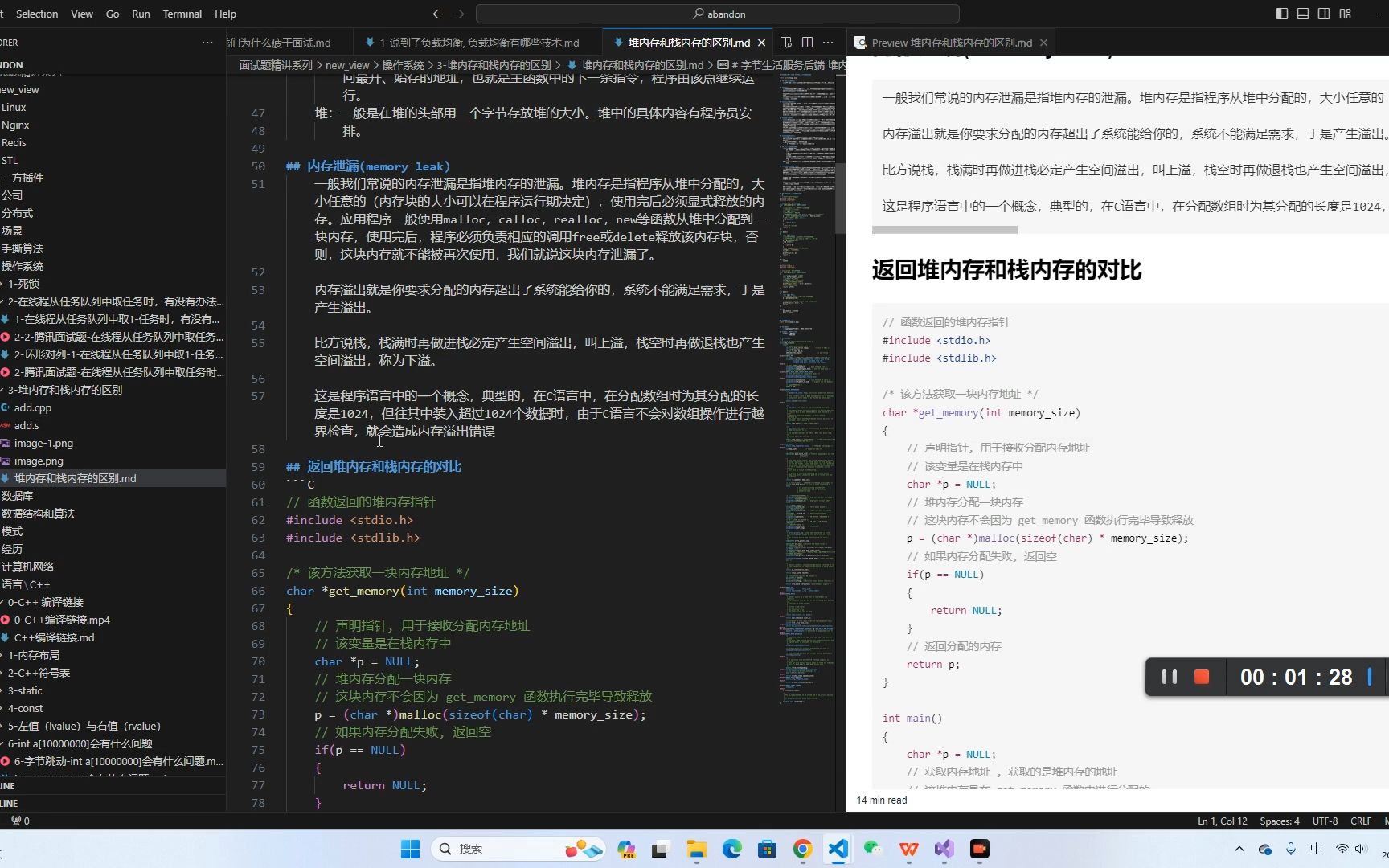The image size is (1389, 868).
Task: Change encoding via UTF-8 status item
Action: click(1325, 821)
